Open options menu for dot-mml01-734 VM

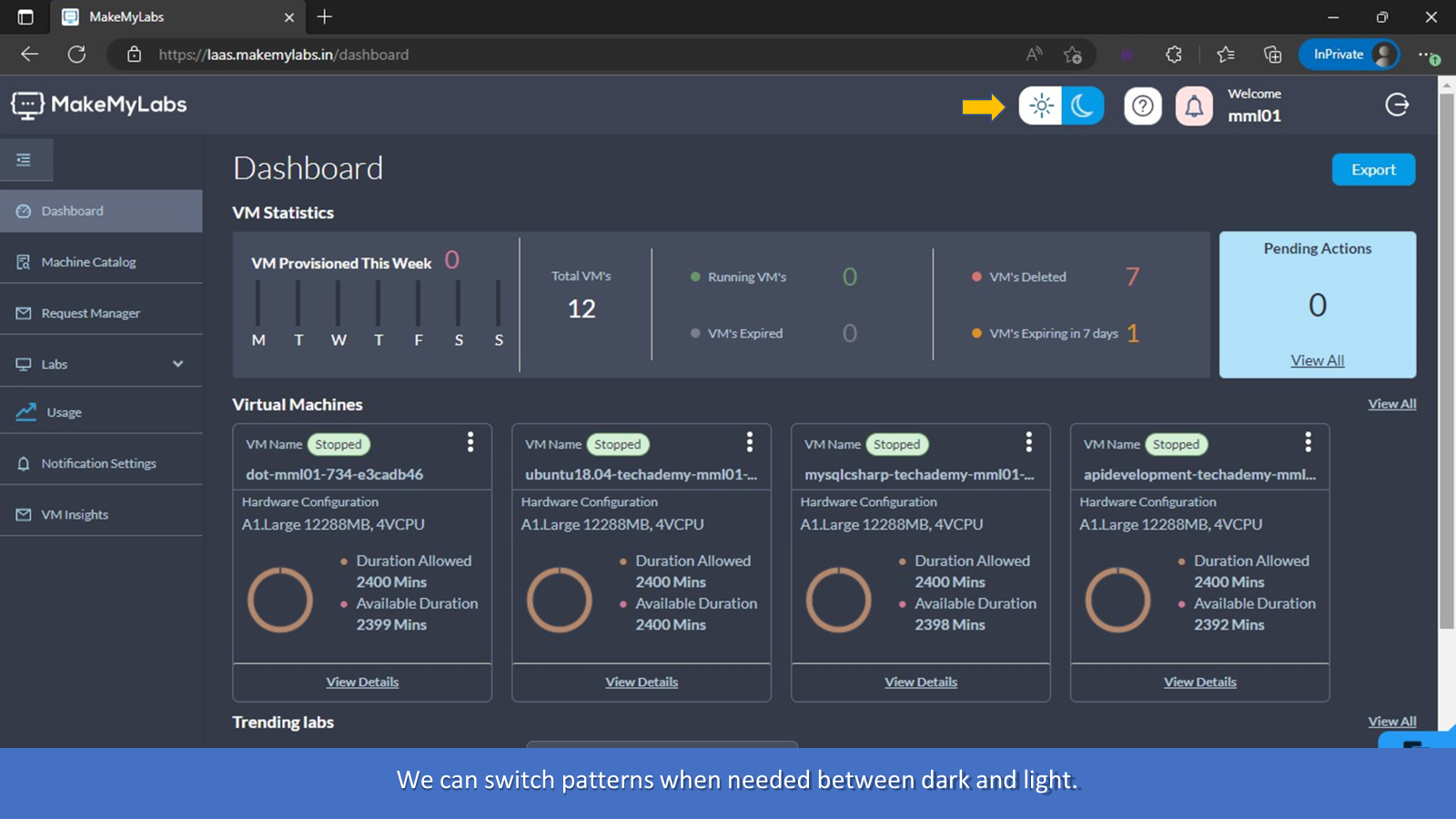pyautogui.click(x=470, y=442)
